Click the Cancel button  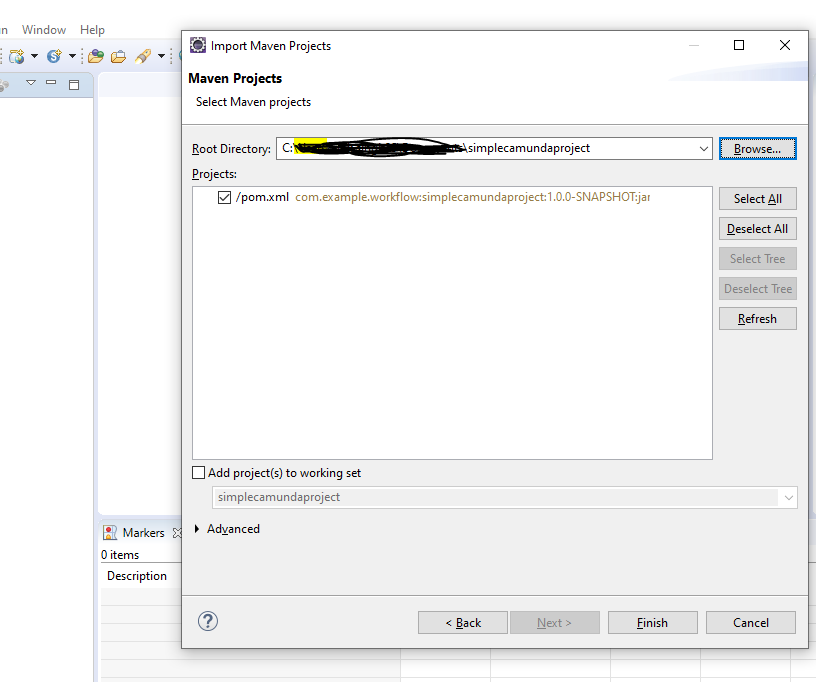pos(751,623)
